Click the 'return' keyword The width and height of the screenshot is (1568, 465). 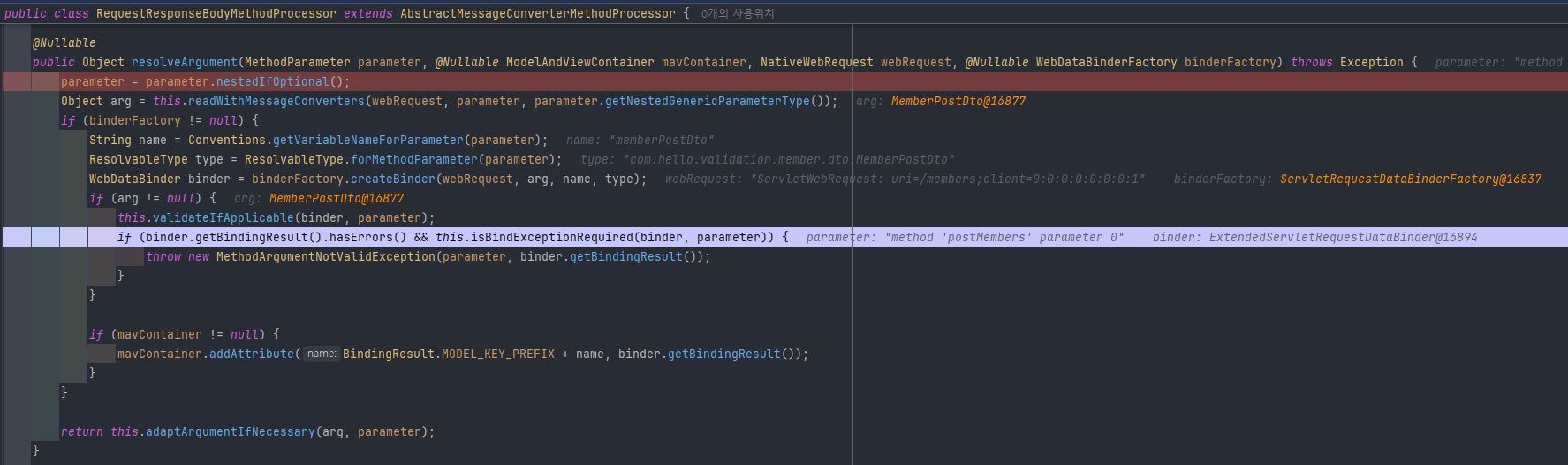[82, 431]
